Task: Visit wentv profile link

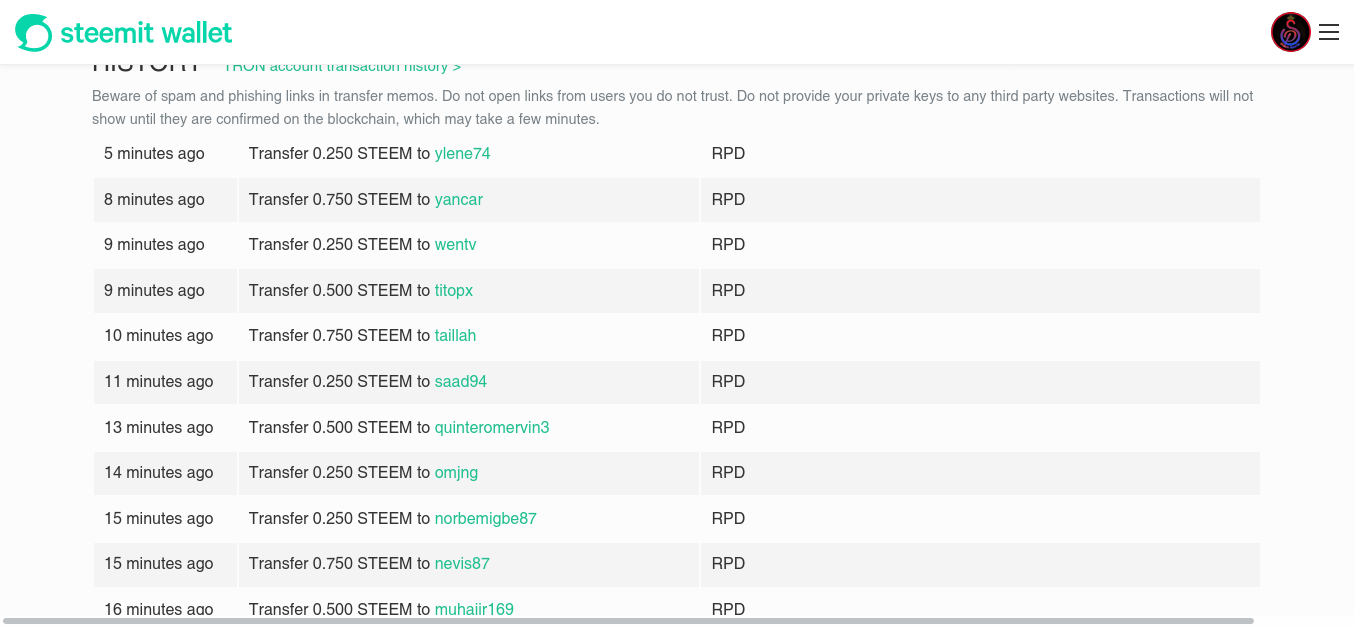Action: 455,245
